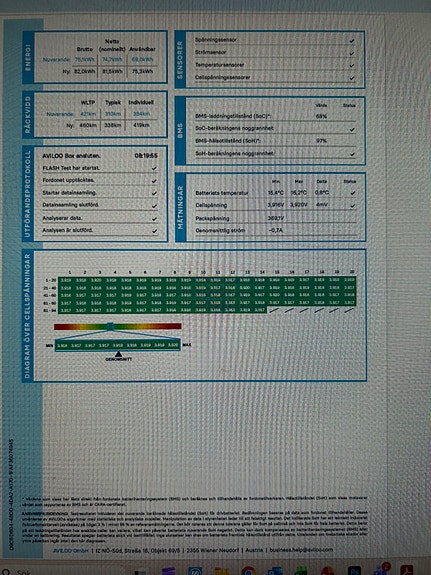Viewport: 431px width, 575px height.
Task: Click the SoH-beräkningens noggrannhet checkmark
Action: (x=352, y=154)
